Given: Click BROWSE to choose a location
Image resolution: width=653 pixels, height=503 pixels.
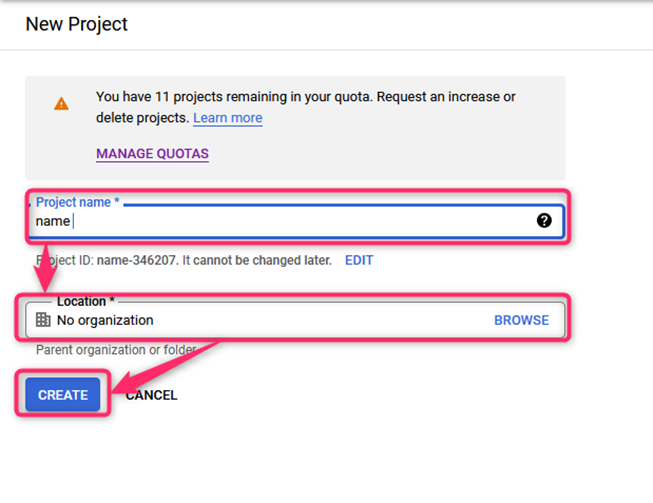Looking at the screenshot, I should (x=521, y=320).
